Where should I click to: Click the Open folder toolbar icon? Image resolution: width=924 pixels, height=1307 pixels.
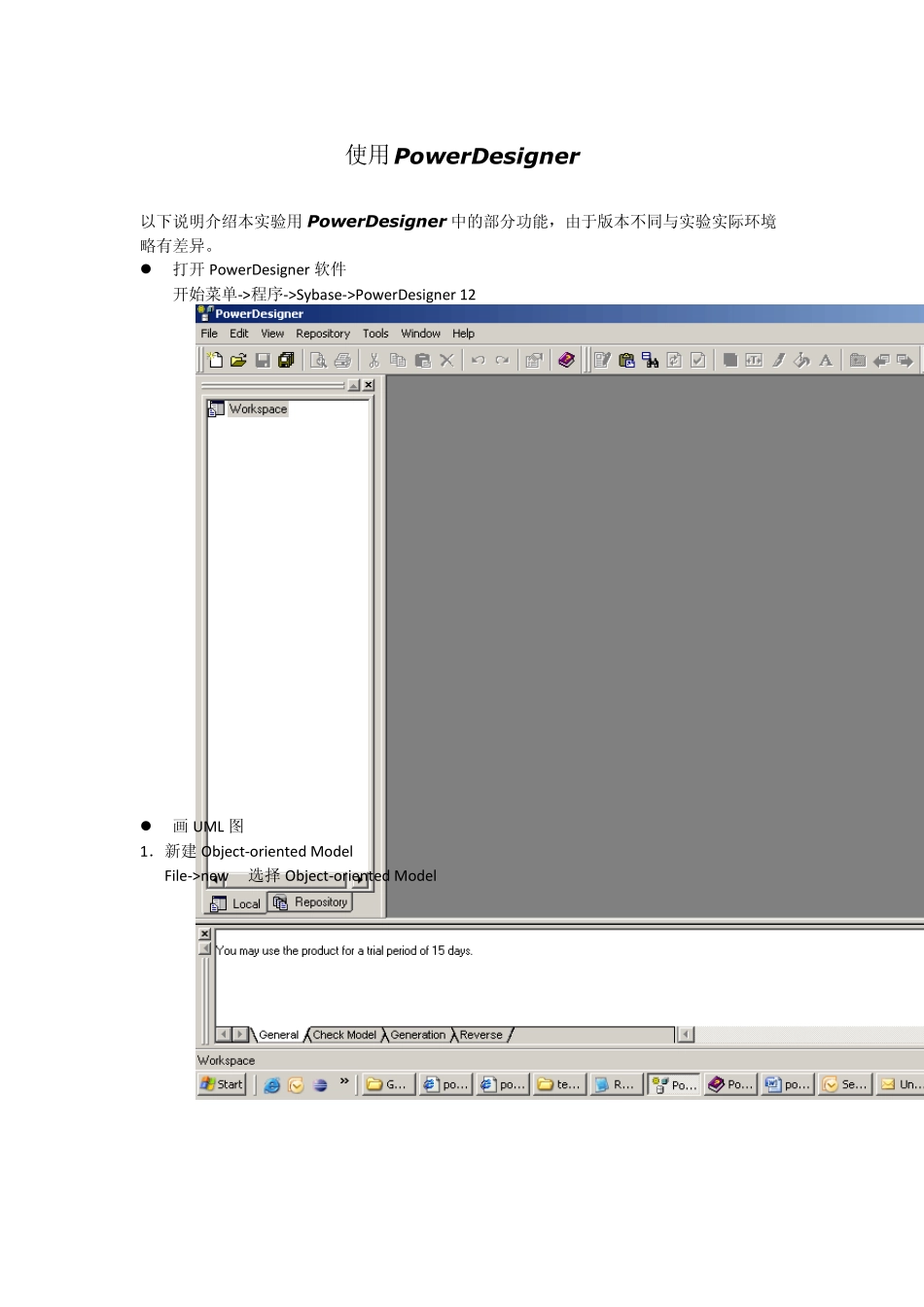238,360
